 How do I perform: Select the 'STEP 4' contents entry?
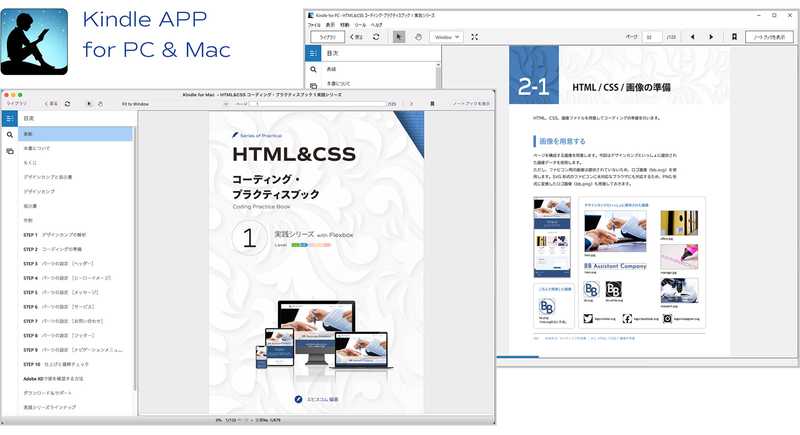pyautogui.click(x=67, y=278)
